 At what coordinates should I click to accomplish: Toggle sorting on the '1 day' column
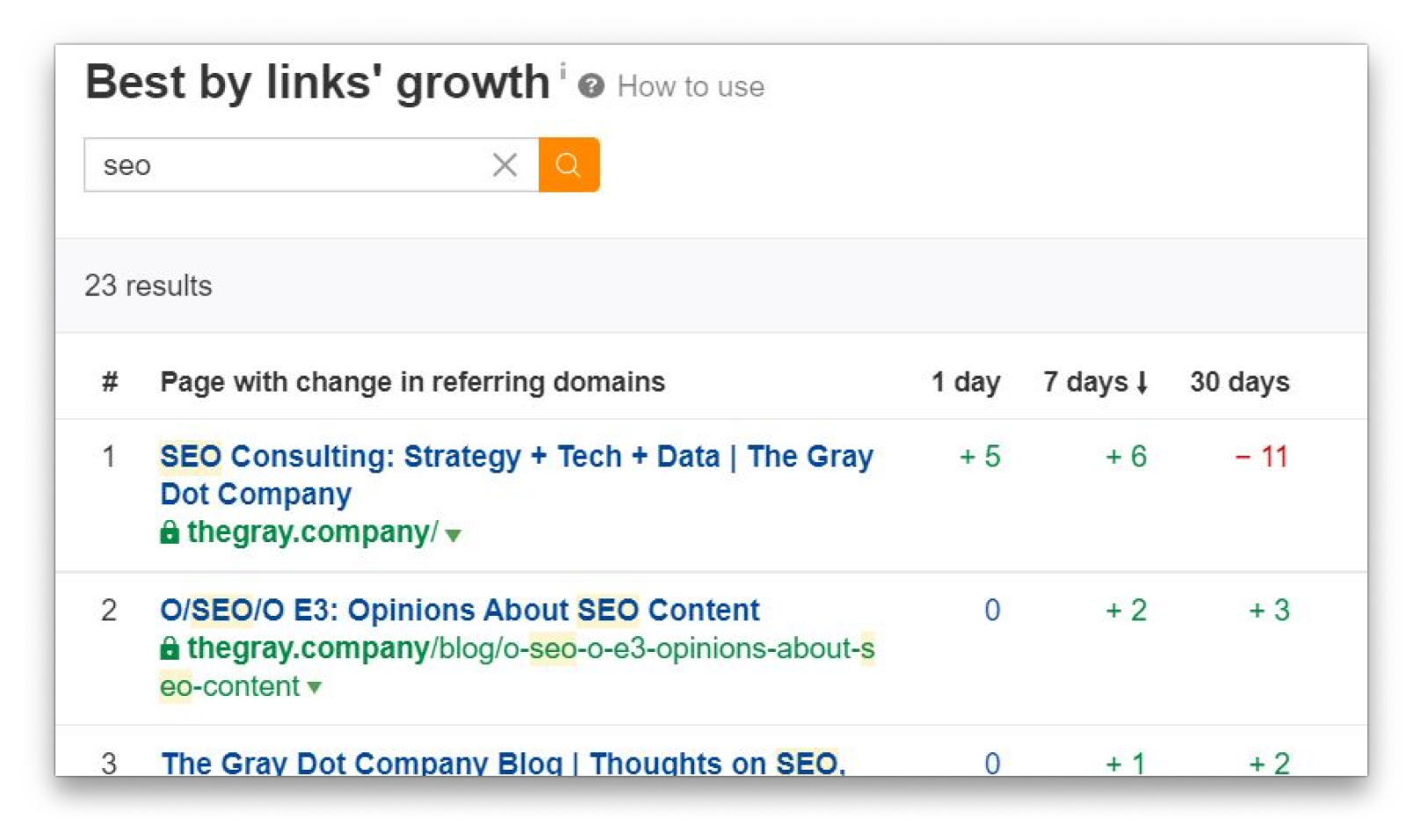click(x=965, y=381)
